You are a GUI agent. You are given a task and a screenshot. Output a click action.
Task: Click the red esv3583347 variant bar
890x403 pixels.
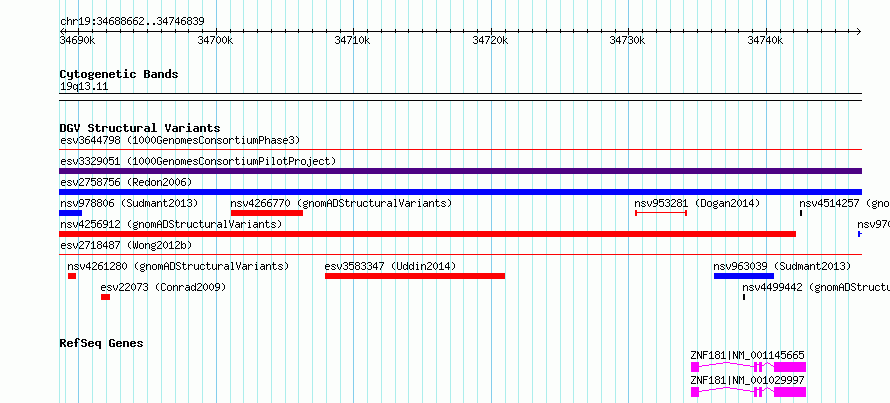[415, 276]
